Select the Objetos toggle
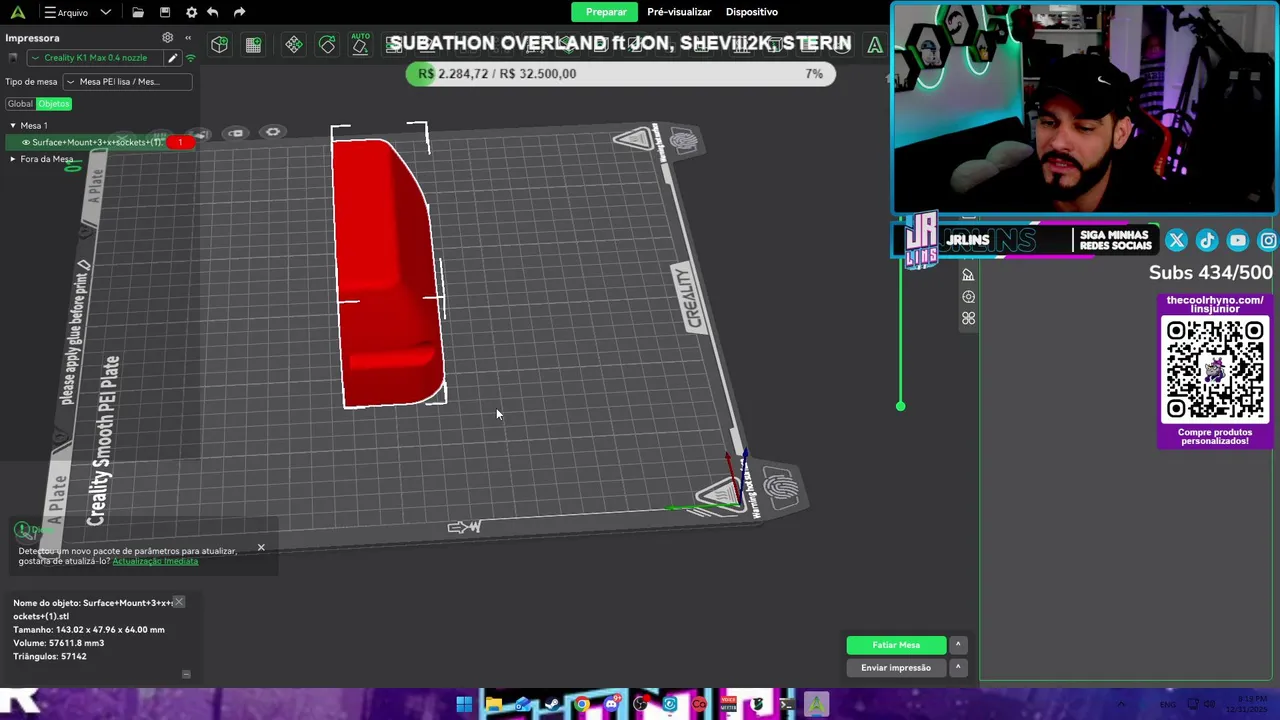1280x720 pixels. (x=54, y=104)
